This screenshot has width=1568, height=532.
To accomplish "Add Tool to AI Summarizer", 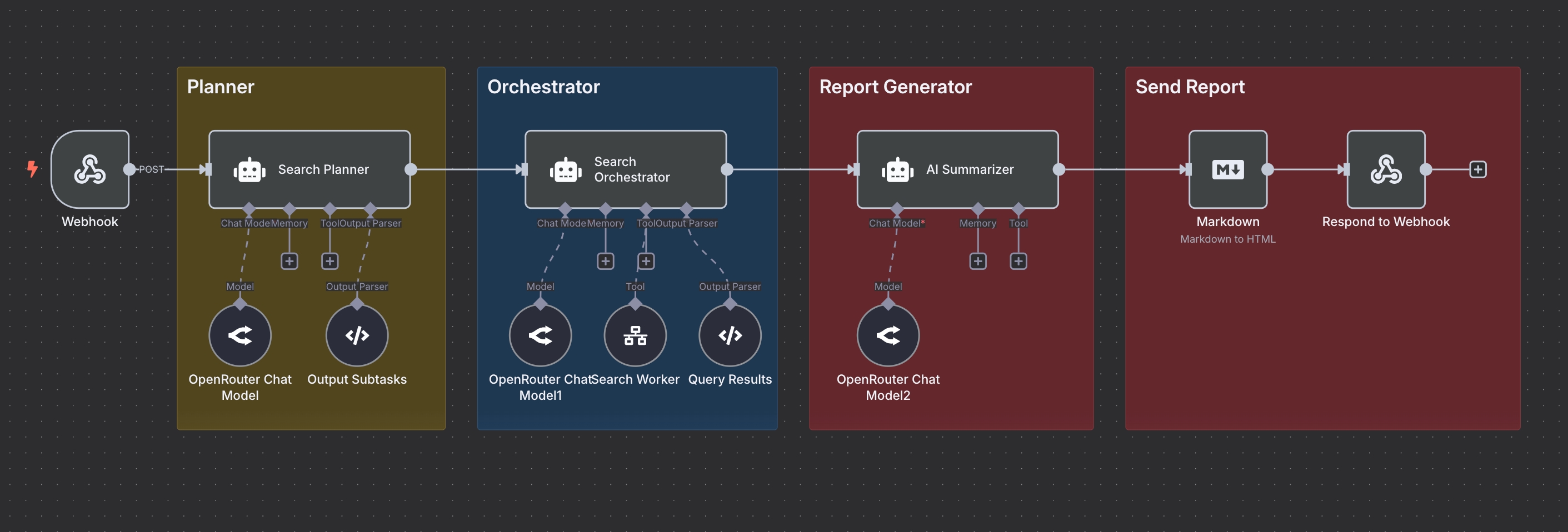I will click(1018, 261).
